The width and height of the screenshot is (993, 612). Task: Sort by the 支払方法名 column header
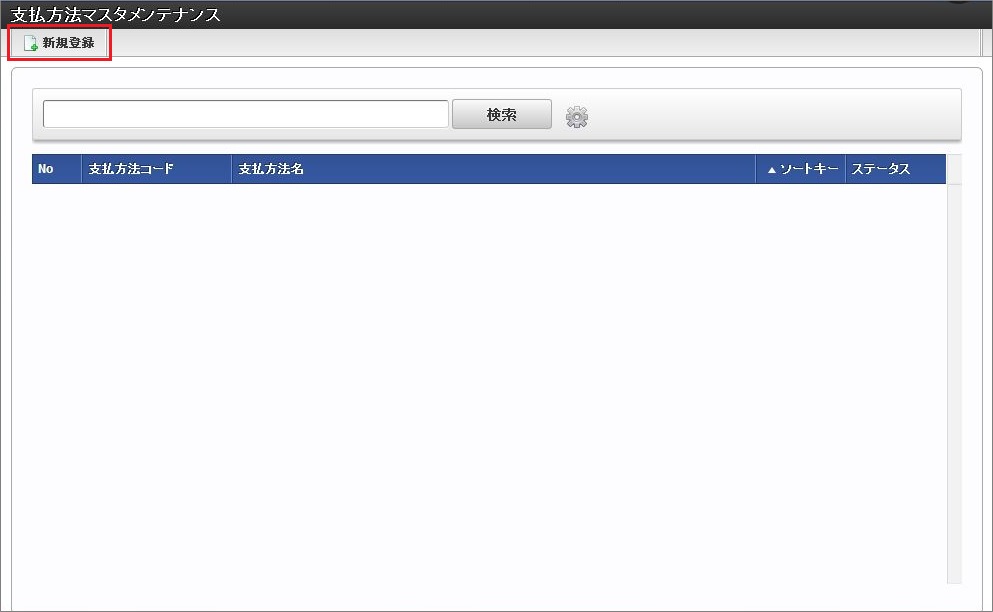point(493,169)
